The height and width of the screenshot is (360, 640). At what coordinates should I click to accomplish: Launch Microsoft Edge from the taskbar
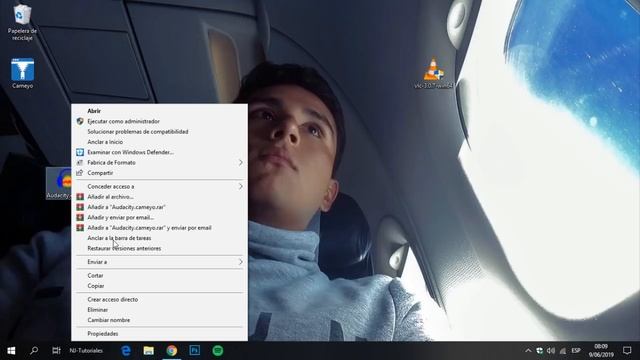click(x=126, y=351)
